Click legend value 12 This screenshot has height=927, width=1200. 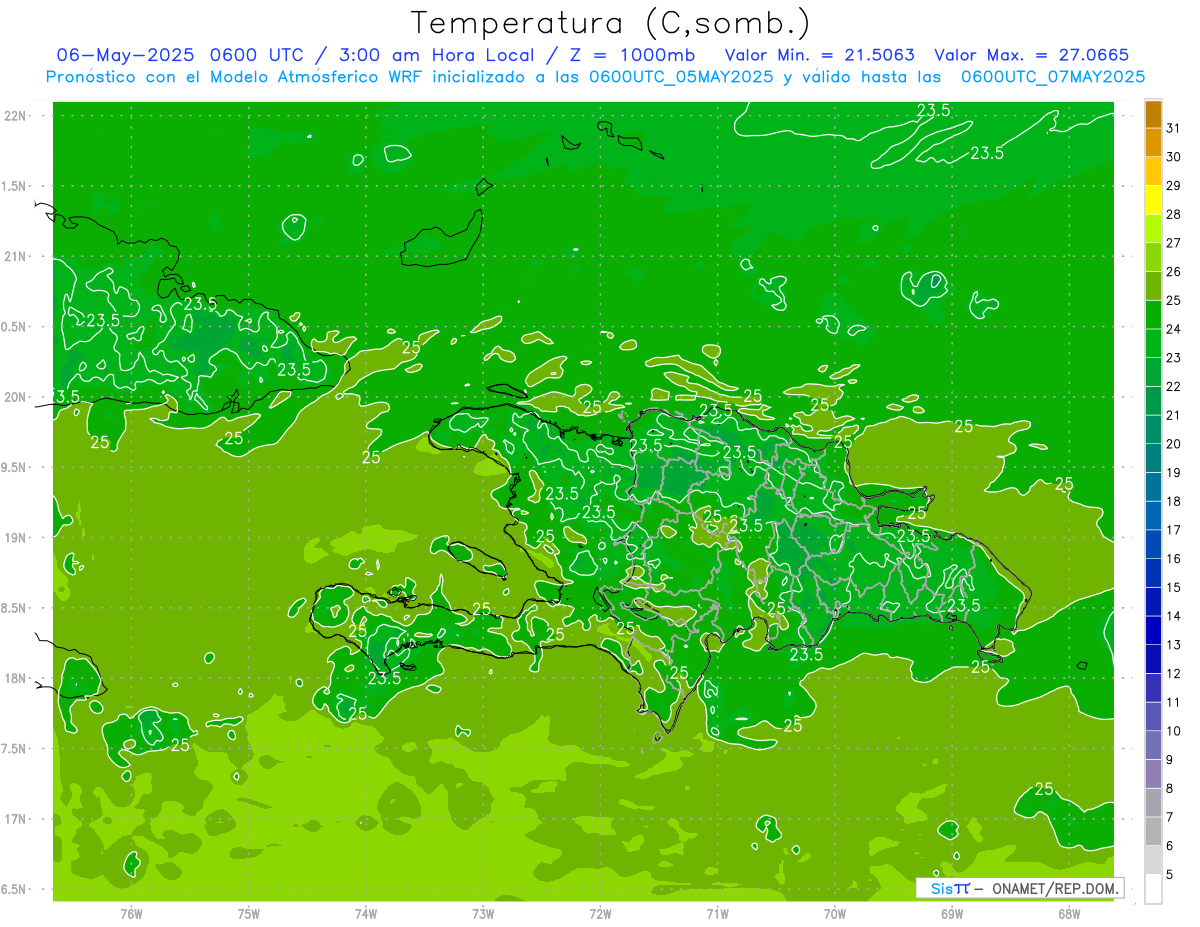tap(1173, 673)
